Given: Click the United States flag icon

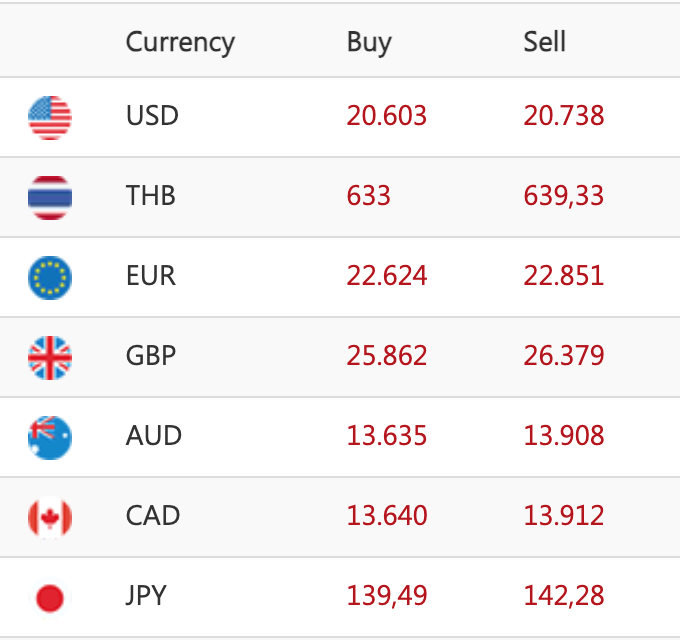Looking at the screenshot, I should point(50,117).
